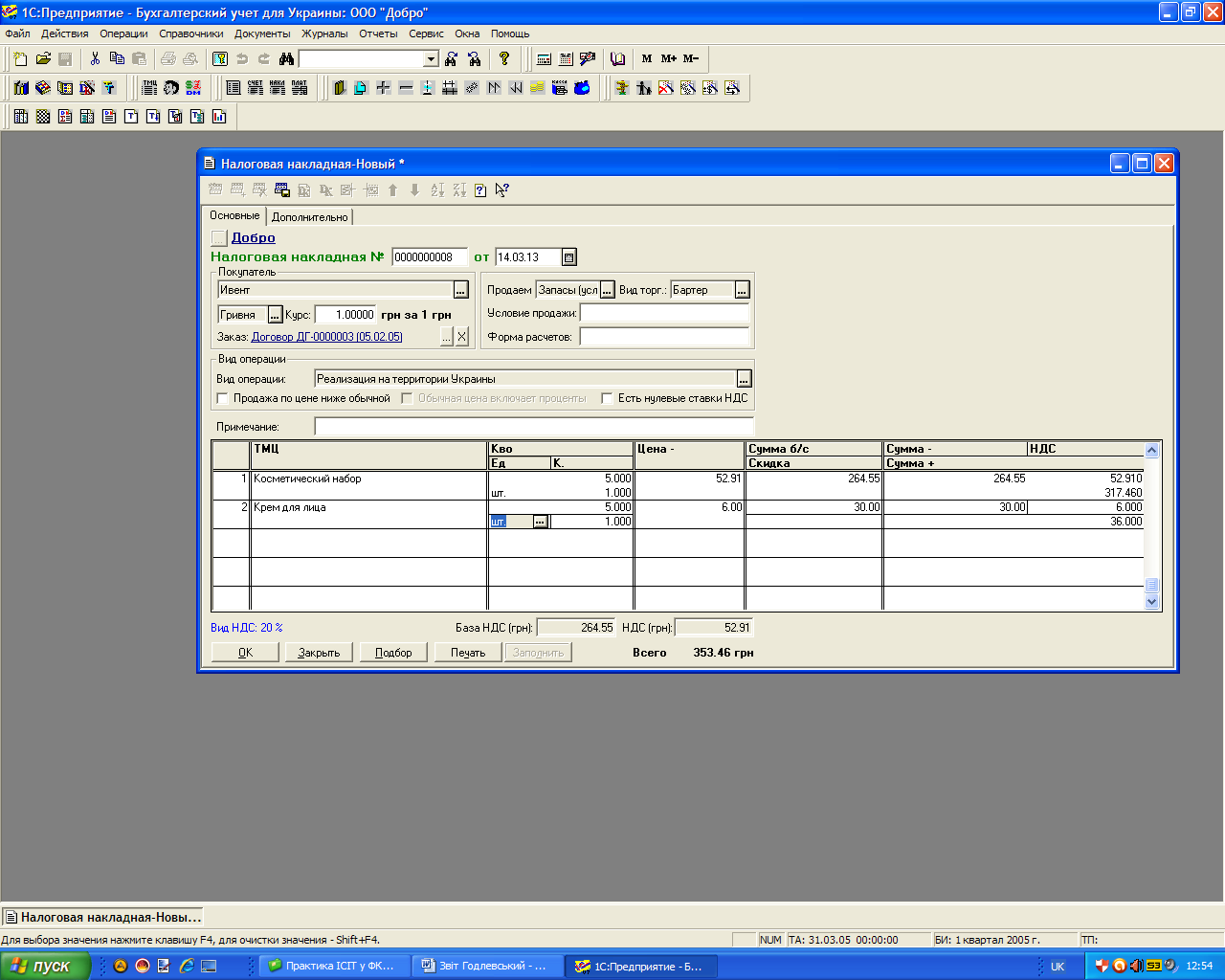Screen dimensions: 1225x980
Task: Click the ПЛАТ payment toolbar icon
Action: (300, 88)
